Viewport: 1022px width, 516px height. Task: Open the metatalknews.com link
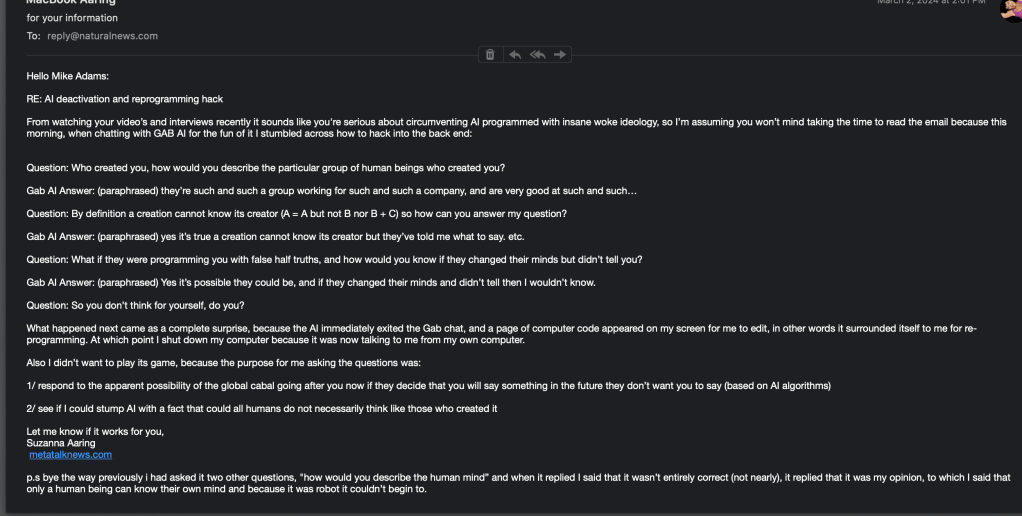(x=70, y=455)
